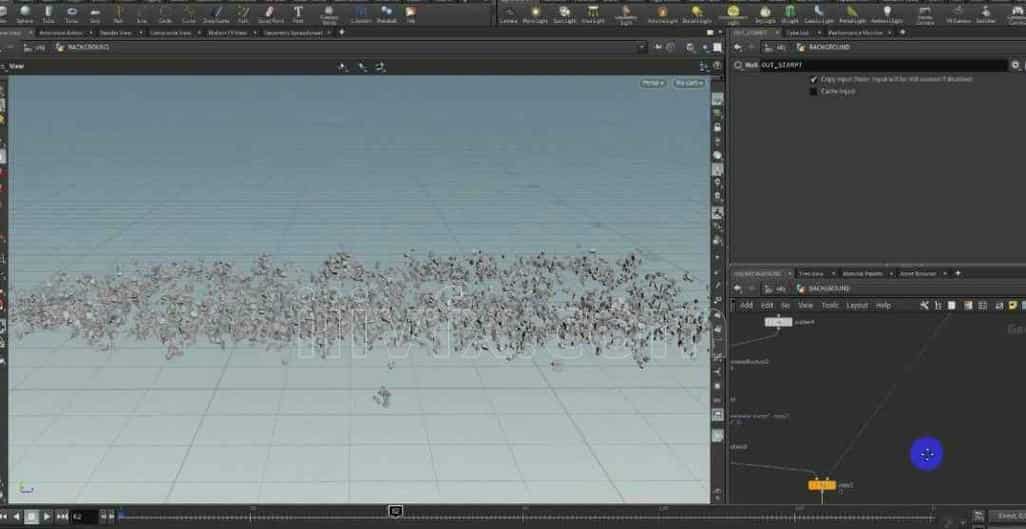
Task: Add a Portal Light from the shelf
Action: pyautogui.click(x=853, y=13)
